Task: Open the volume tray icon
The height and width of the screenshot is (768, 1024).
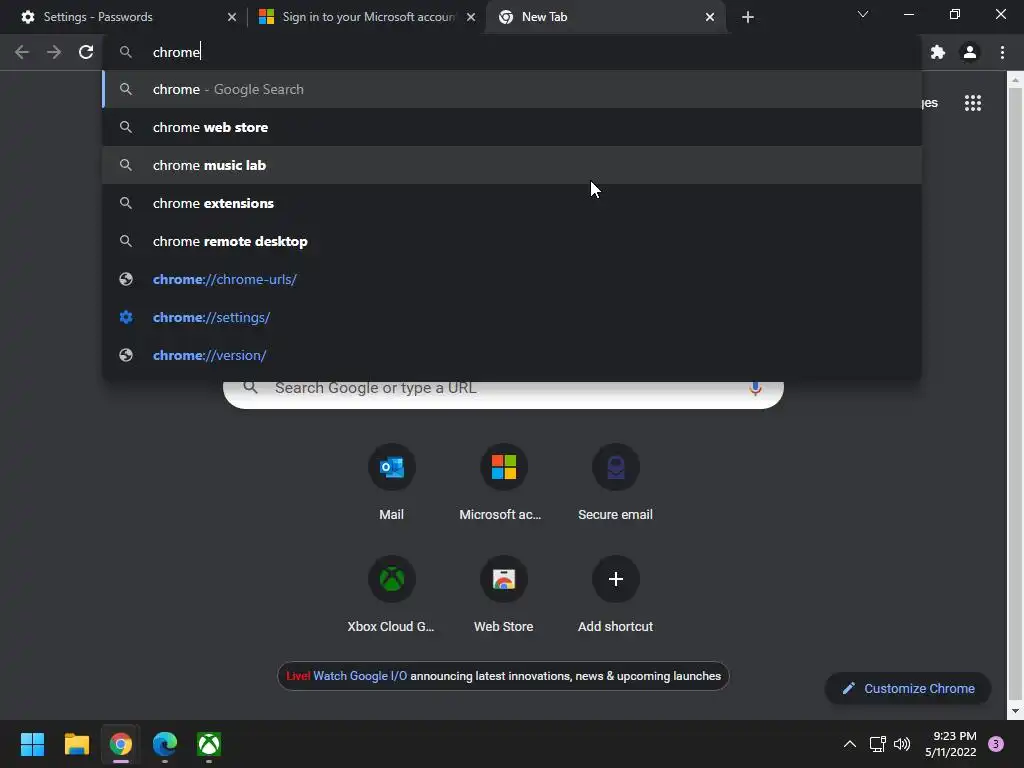Action: pyautogui.click(x=902, y=744)
